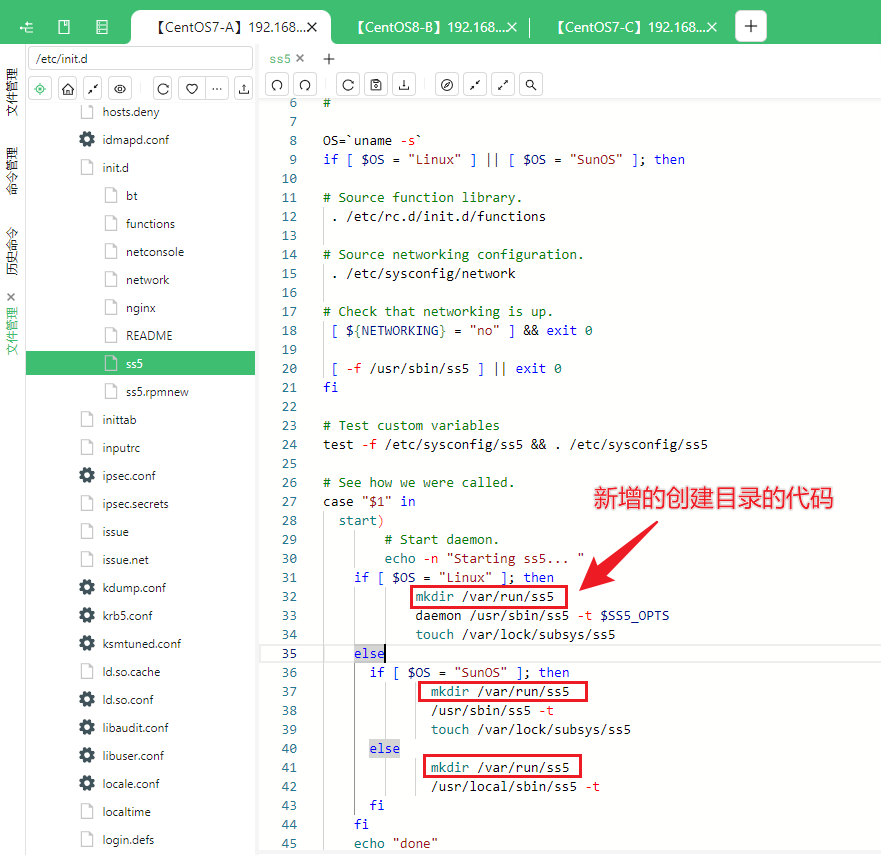Collapse the init.d folder in tree
Viewport: 881px width, 855px height.
(x=115, y=167)
